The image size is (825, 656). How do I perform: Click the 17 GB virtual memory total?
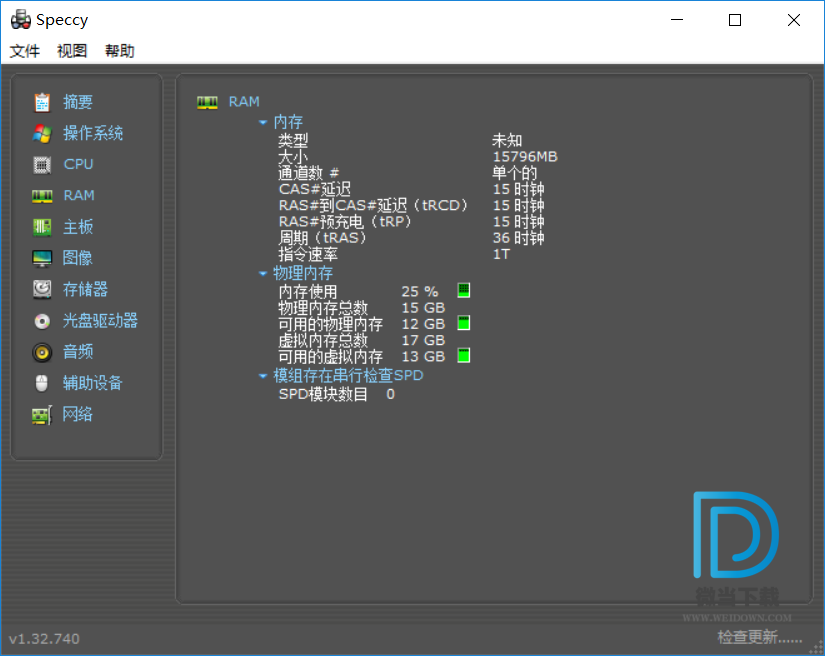point(423,340)
